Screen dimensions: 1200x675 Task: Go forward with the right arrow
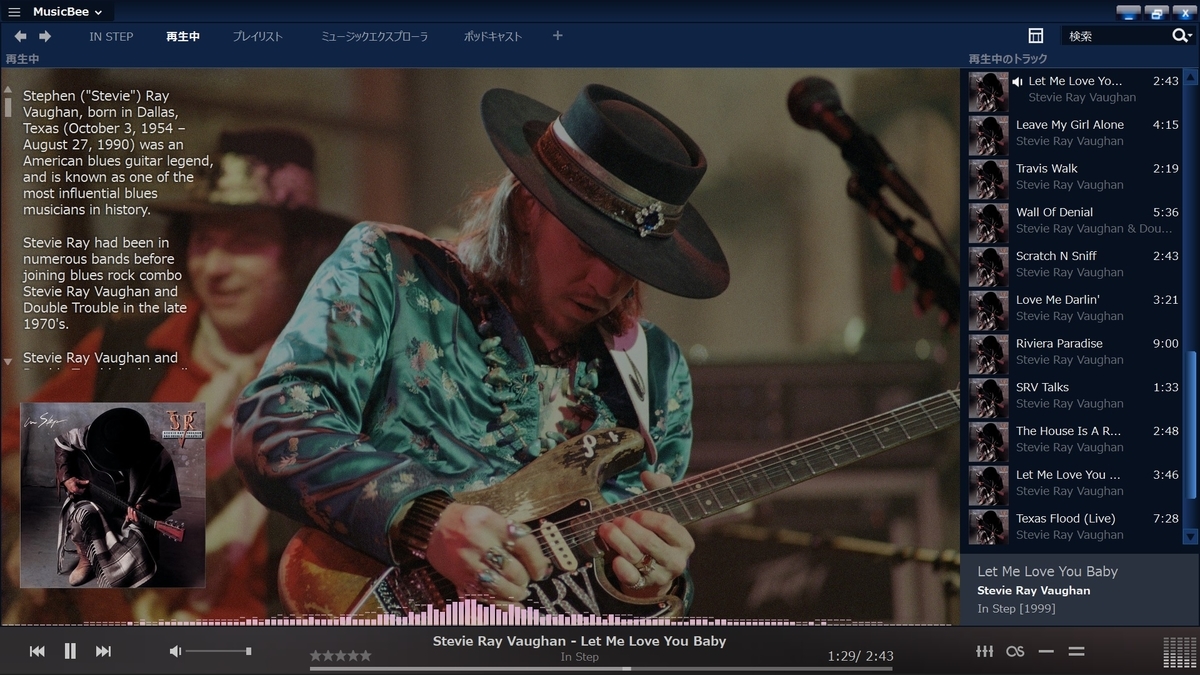(45, 36)
